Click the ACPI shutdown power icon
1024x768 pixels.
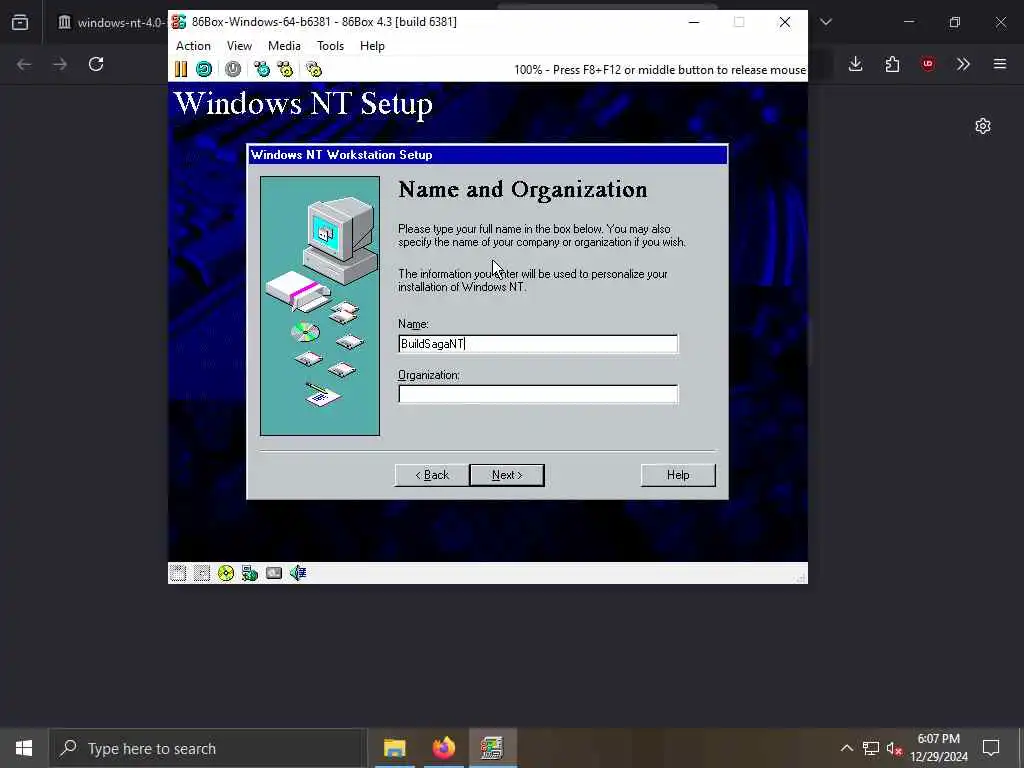(233, 69)
